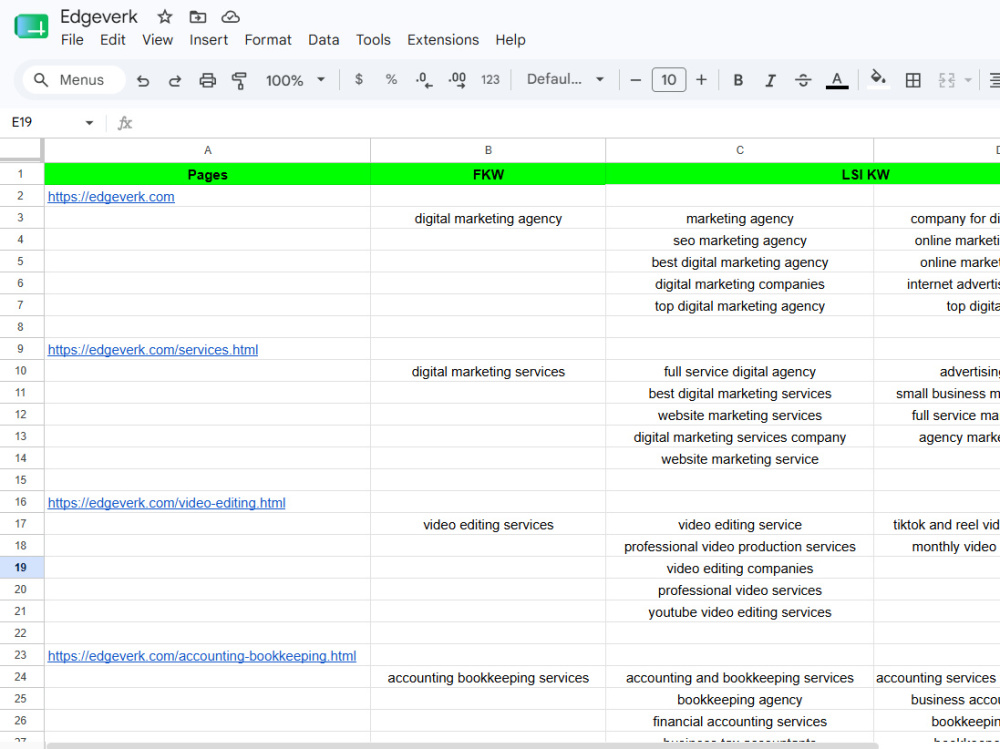Select cell 'youtube video editing services'

coord(740,612)
